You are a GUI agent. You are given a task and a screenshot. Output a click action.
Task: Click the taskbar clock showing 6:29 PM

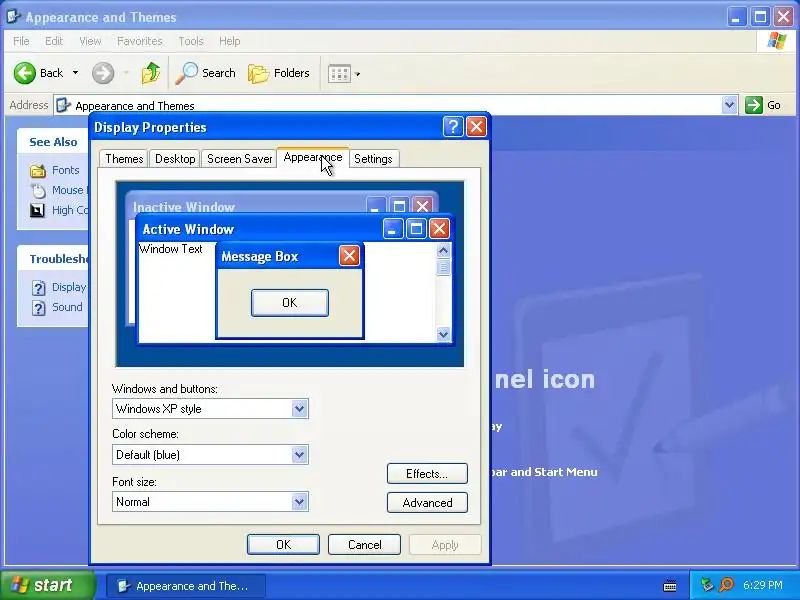(762, 585)
